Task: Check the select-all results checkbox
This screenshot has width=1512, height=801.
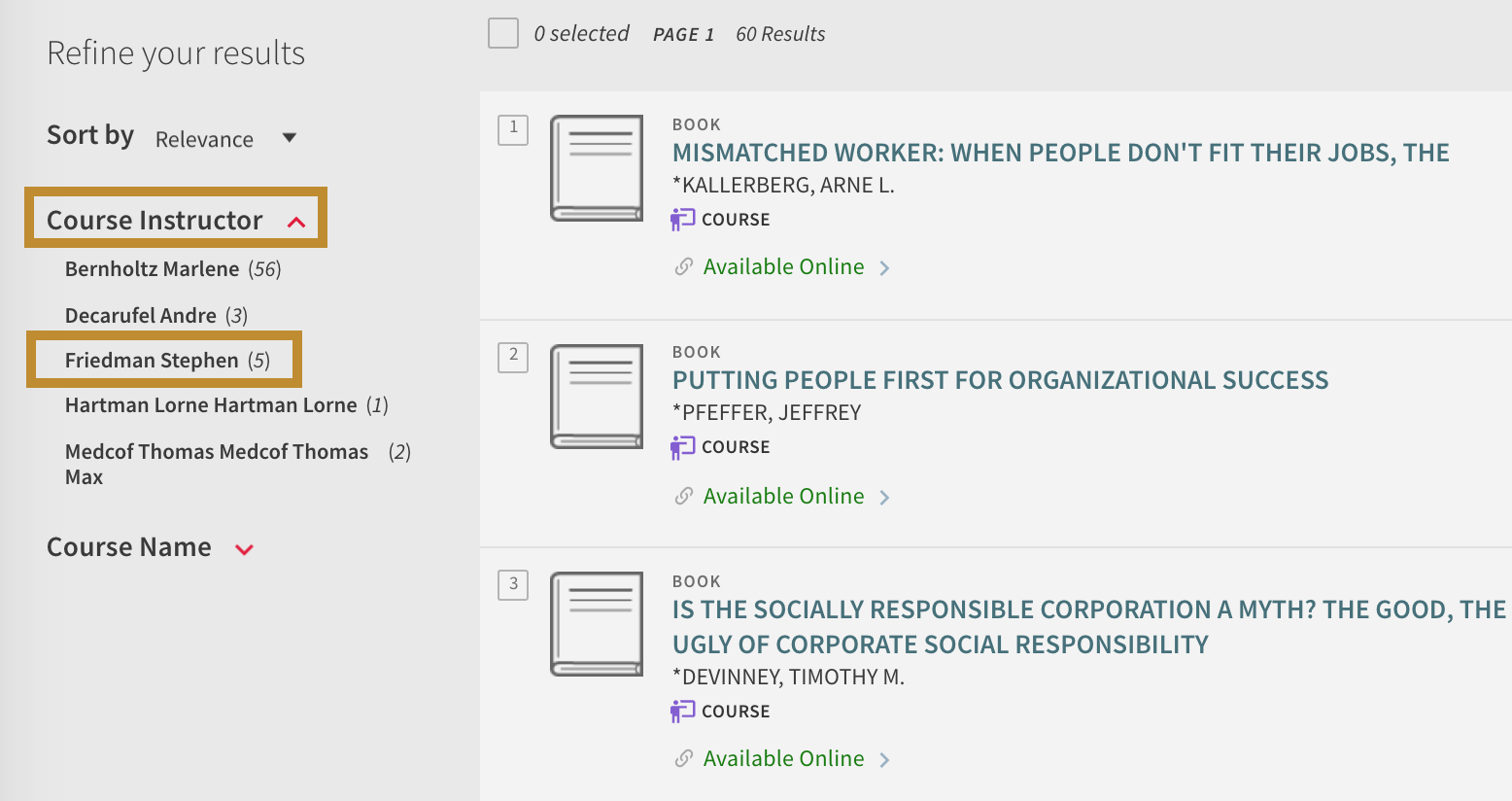Action: point(502,34)
